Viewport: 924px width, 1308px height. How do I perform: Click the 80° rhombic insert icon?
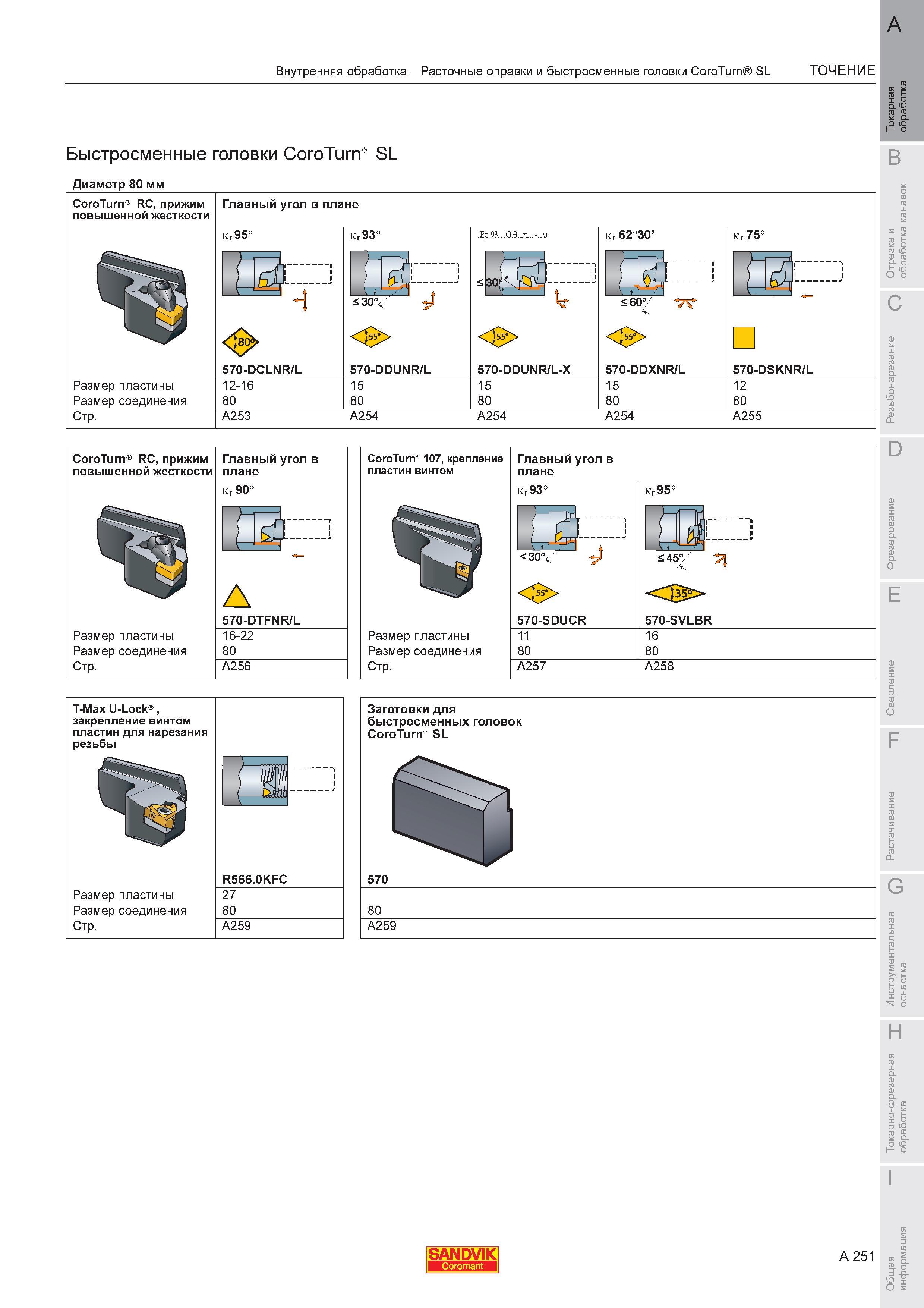[x=240, y=342]
